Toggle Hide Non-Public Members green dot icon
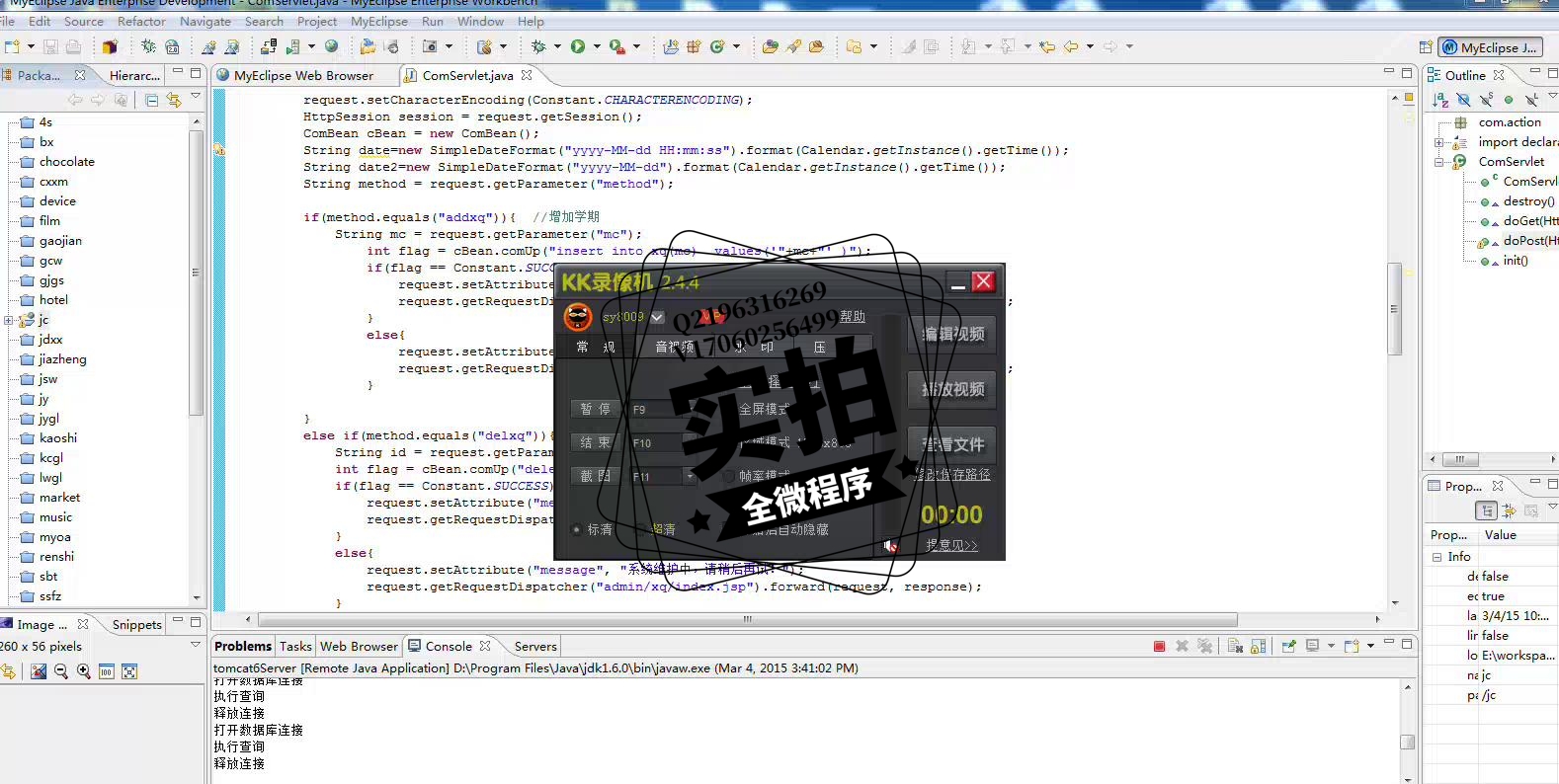Image resolution: width=1559 pixels, height=784 pixels. pyautogui.click(x=1509, y=100)
